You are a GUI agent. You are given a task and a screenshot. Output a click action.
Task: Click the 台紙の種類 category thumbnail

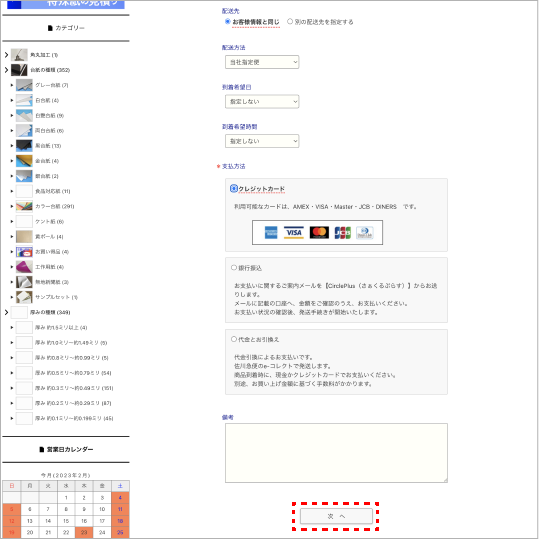pyautogui.click(x=19, y=70)
